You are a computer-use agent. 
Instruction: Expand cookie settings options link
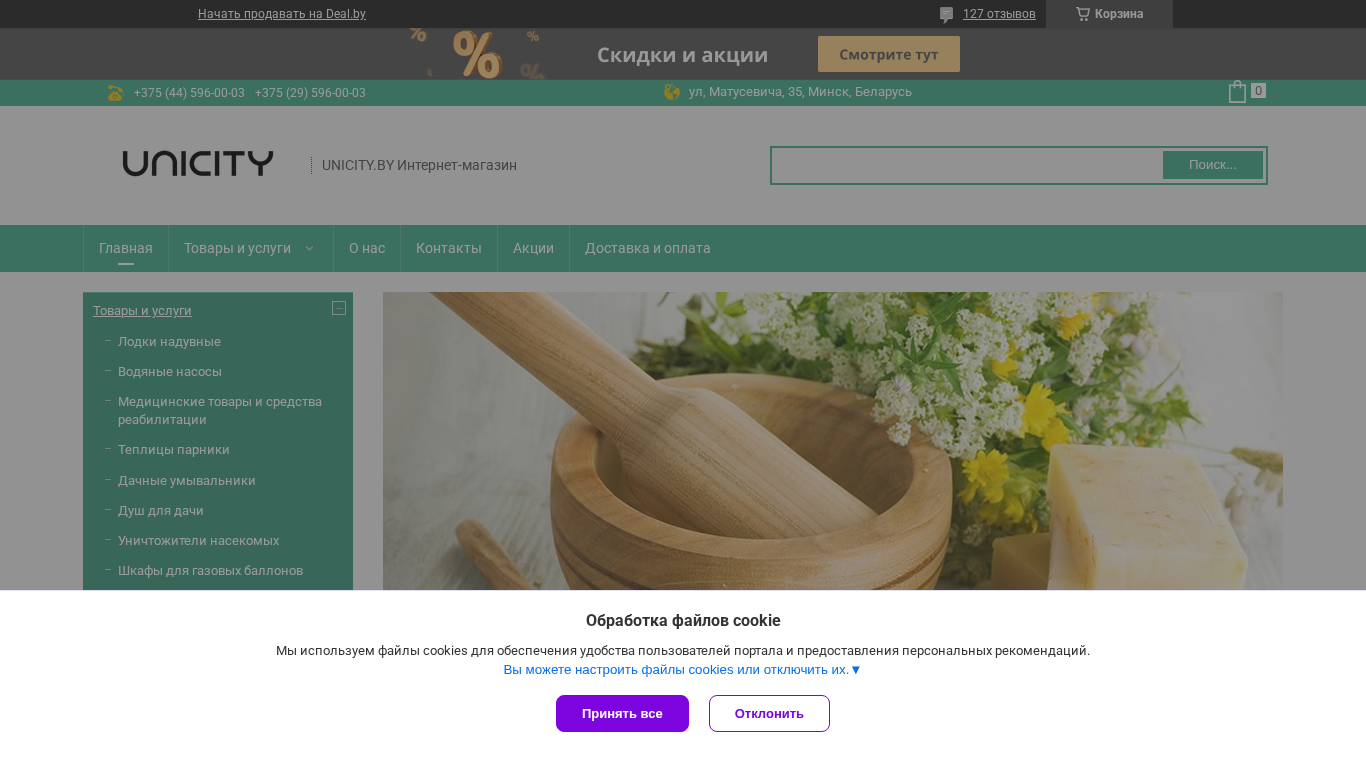682,670
